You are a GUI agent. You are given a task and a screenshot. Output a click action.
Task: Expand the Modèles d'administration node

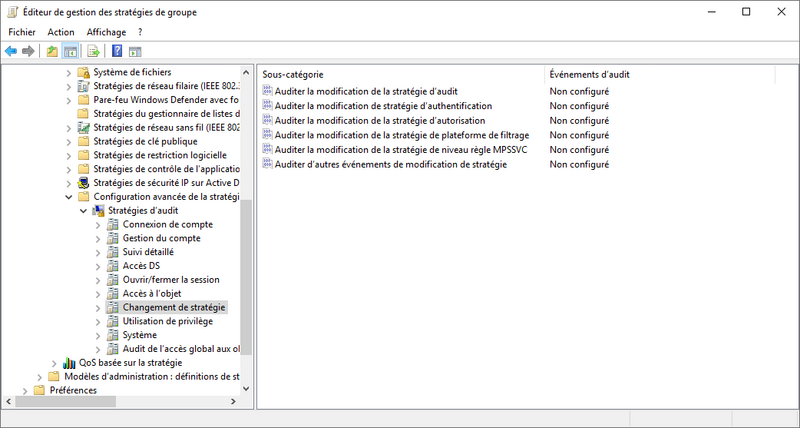[x=39, y=377]
